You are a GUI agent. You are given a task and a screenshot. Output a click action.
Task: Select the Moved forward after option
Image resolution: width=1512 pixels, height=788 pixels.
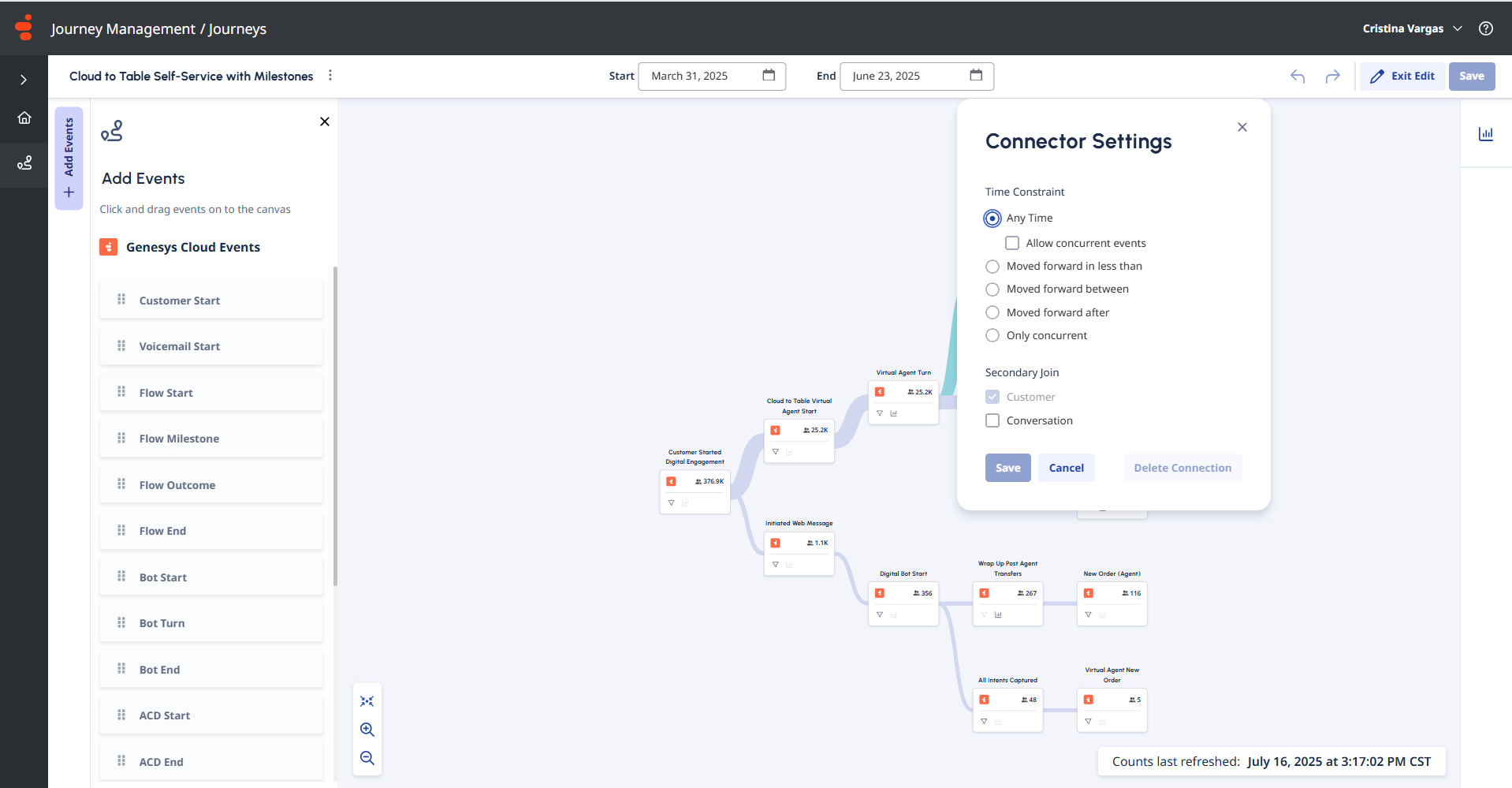992,312
